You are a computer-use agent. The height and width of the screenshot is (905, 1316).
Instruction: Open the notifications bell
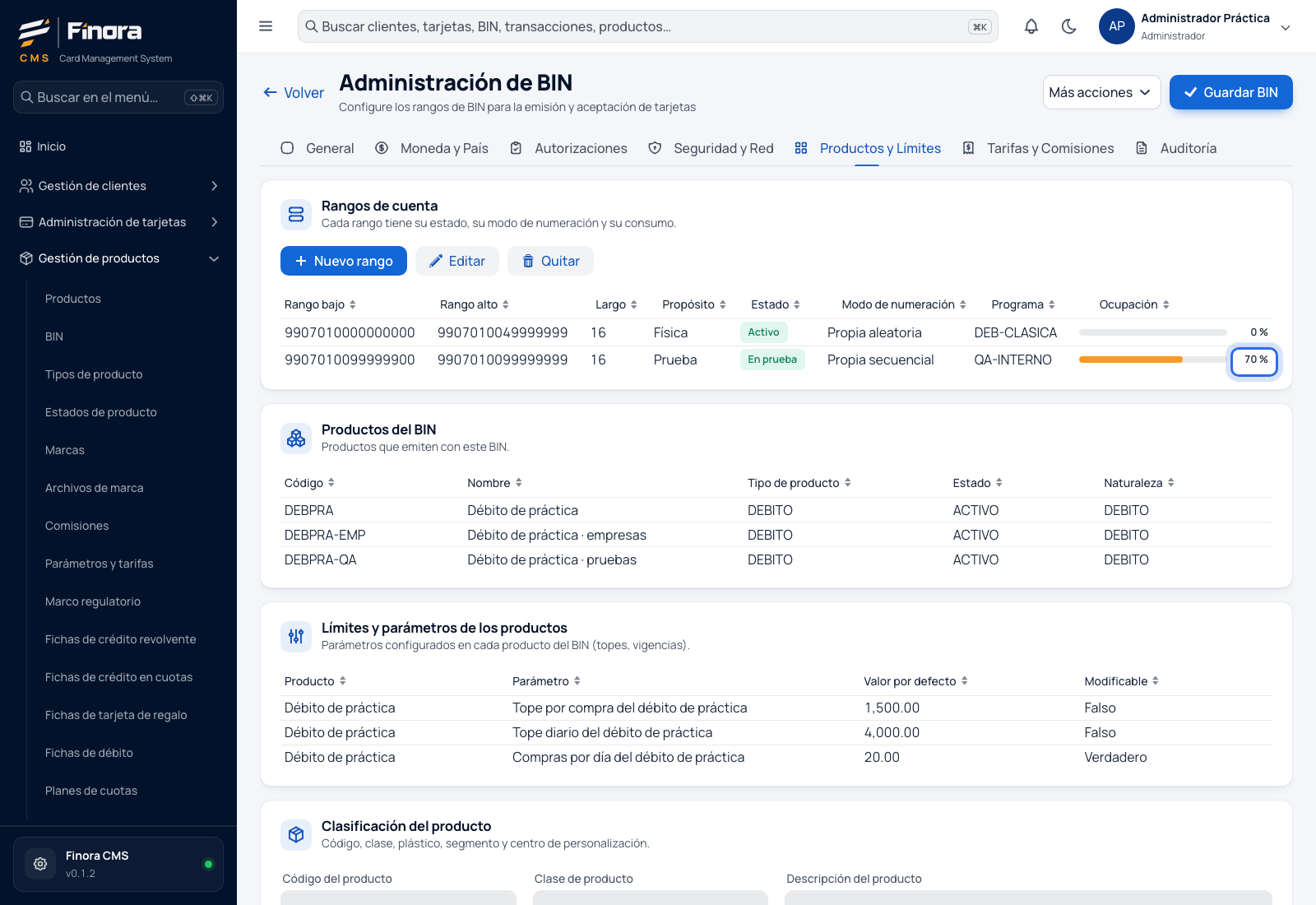[x=1031, y=26]
